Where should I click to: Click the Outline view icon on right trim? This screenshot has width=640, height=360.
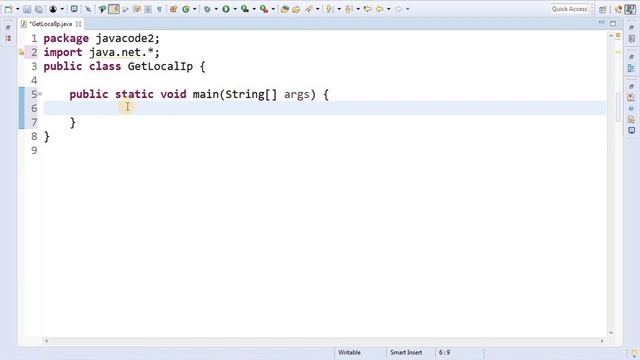[631, 68]
